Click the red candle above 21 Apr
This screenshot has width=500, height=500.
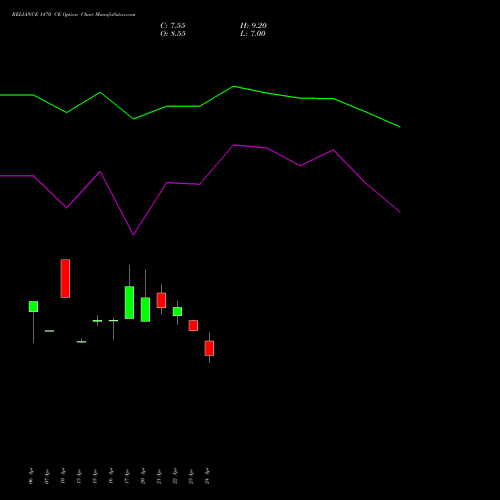pyautogui.click(x=161, y=300)
